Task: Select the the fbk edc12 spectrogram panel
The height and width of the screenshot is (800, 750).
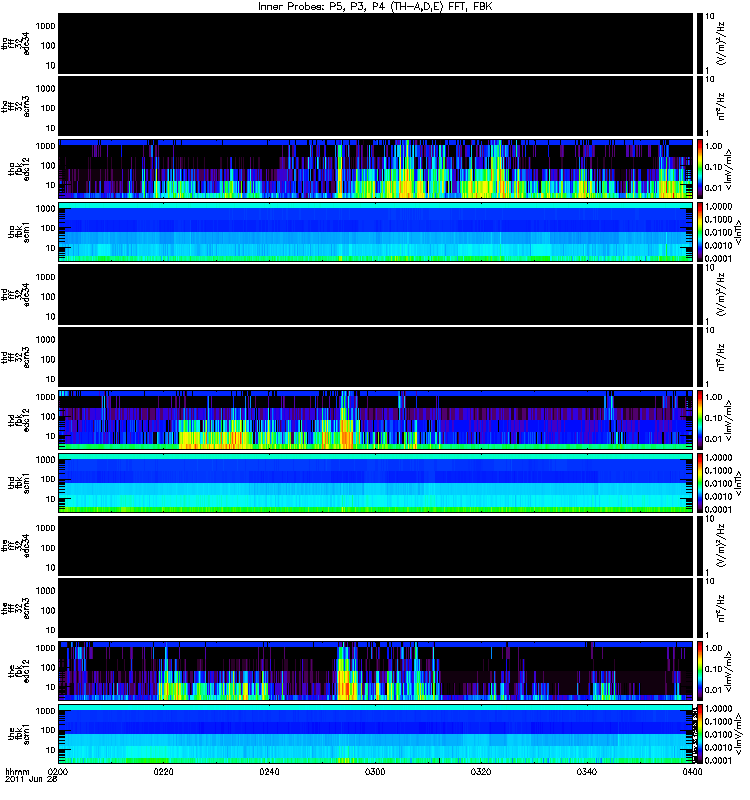Action: (376, 671)
